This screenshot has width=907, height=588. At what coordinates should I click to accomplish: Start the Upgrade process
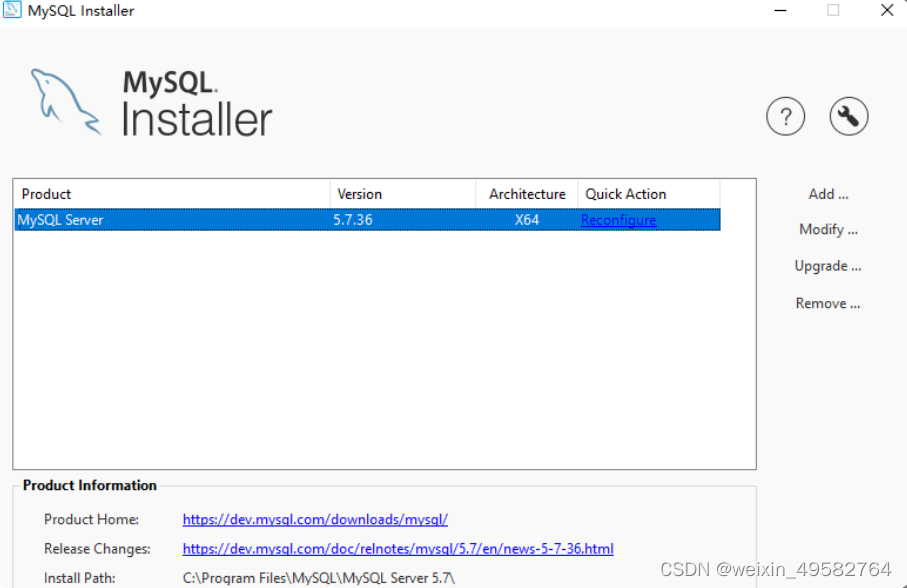click(828, 266)
